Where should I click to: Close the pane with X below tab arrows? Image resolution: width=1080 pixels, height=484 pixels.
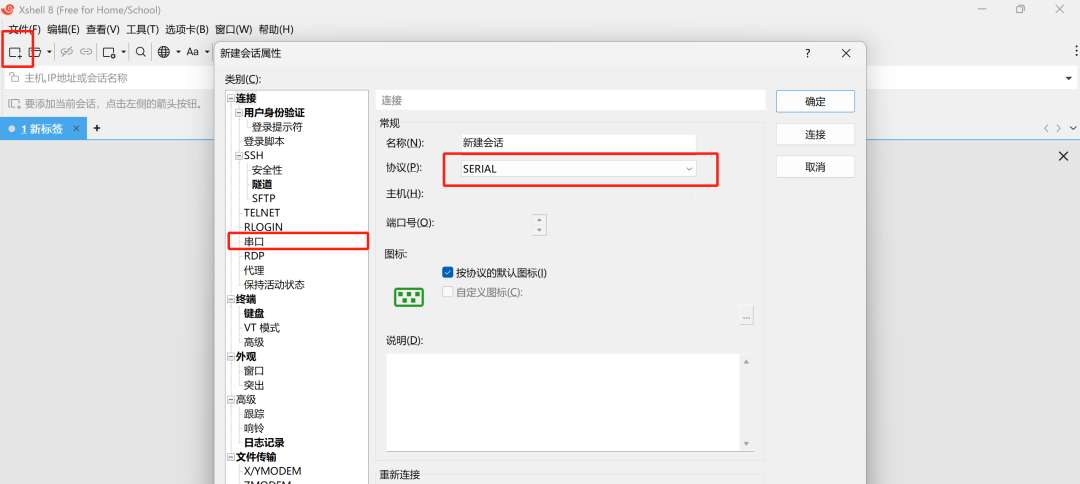click(x=1063, y=157)
